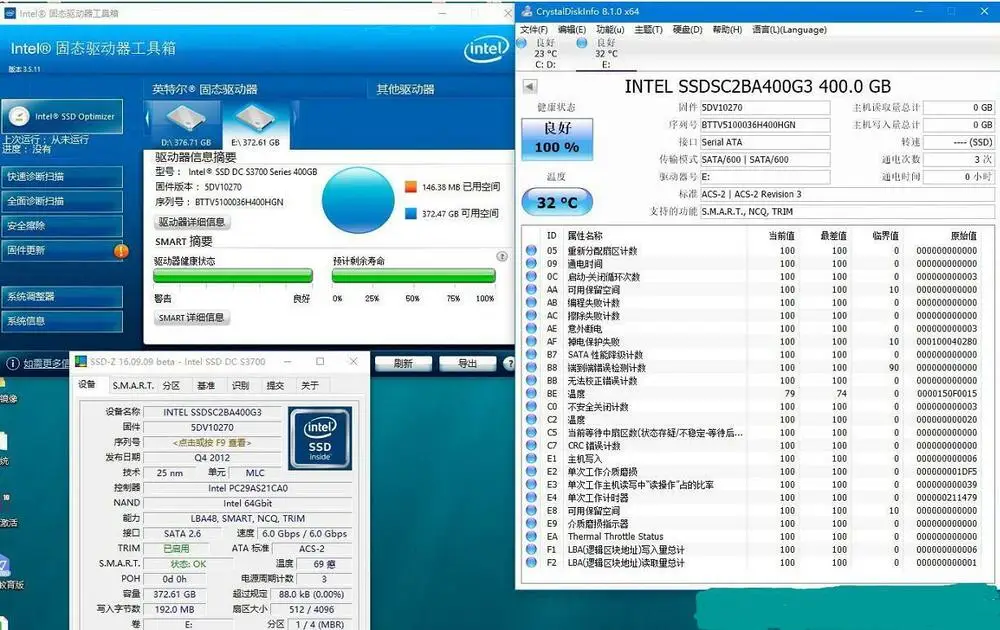
Task: Click the CrystalDiskInfo back arrow disk button
Action: 529,87
